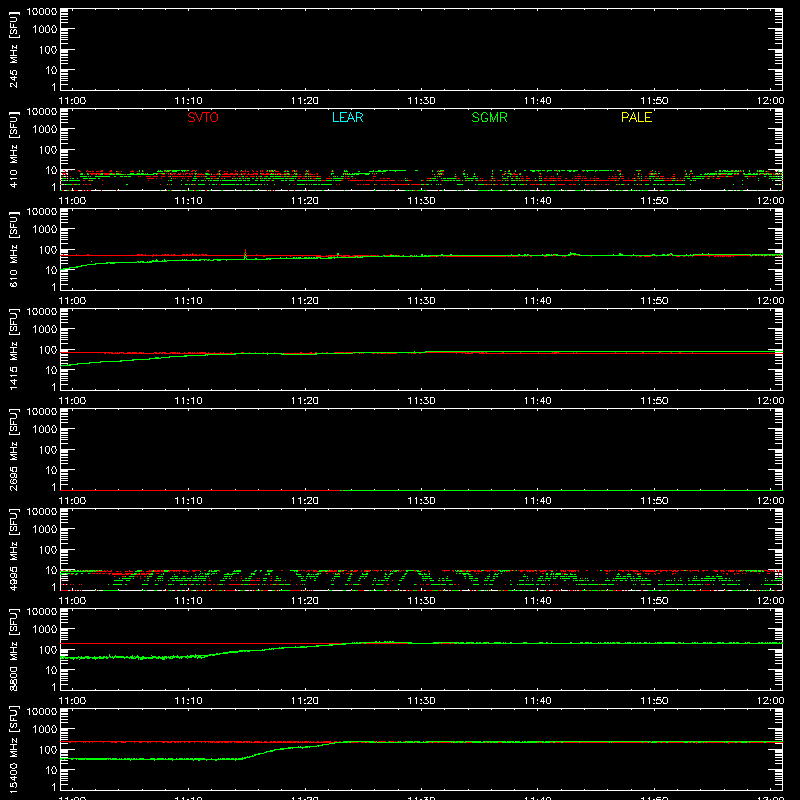
Task: Select the 410 MHz [SFU] axis title
Action: 13,150
